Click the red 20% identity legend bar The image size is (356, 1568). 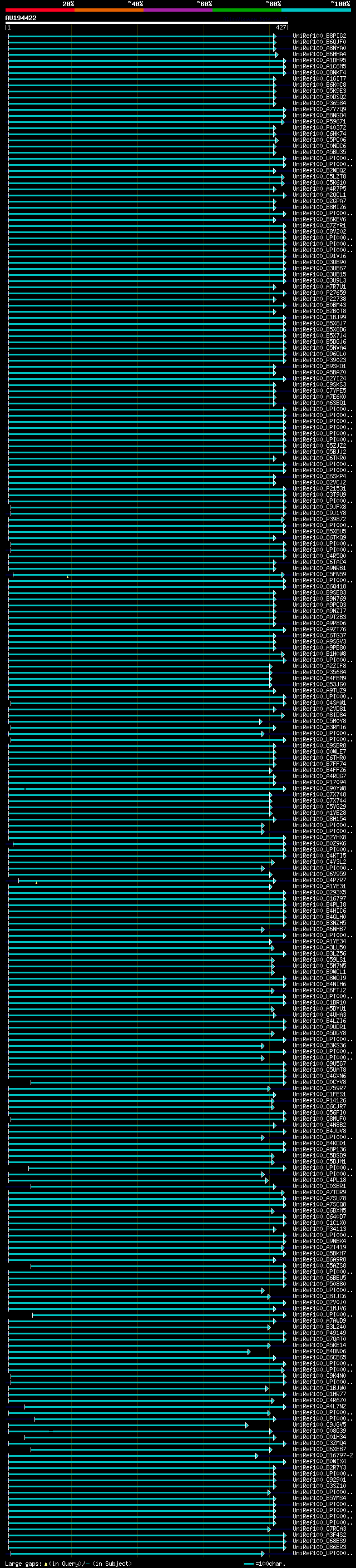(x=39, y=11)
